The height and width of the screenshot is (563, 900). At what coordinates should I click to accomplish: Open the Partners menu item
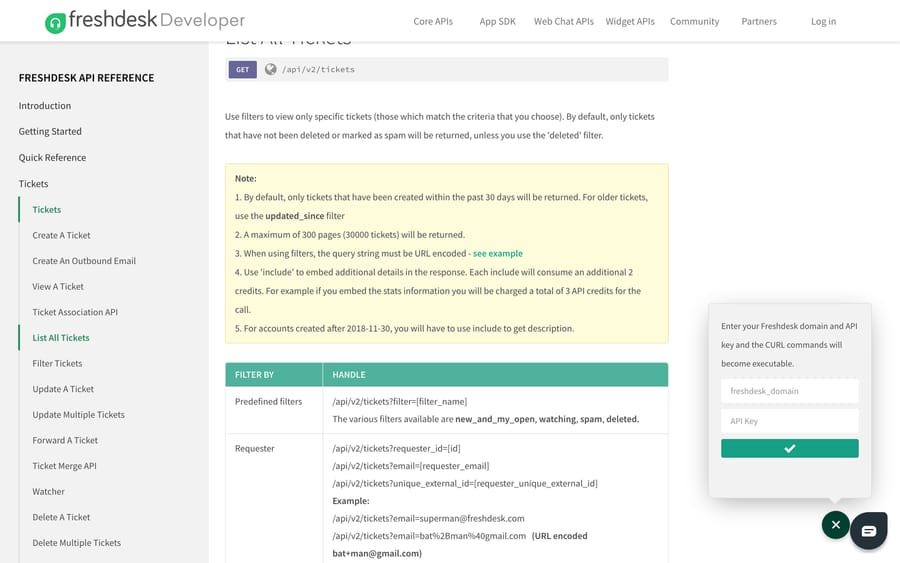pyautogui.click(x=759, y=21)
